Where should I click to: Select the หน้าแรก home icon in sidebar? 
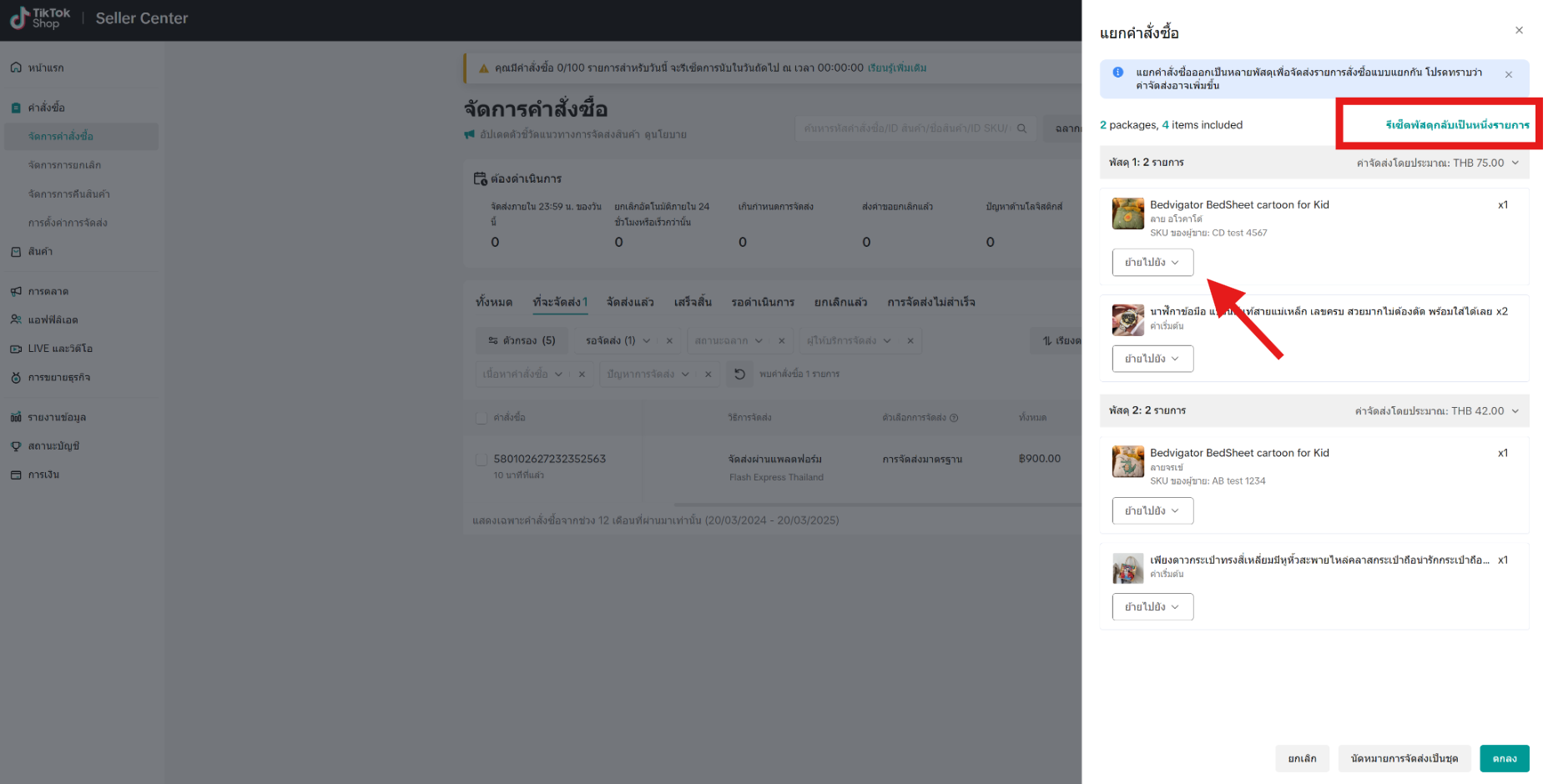click(18, 68)
